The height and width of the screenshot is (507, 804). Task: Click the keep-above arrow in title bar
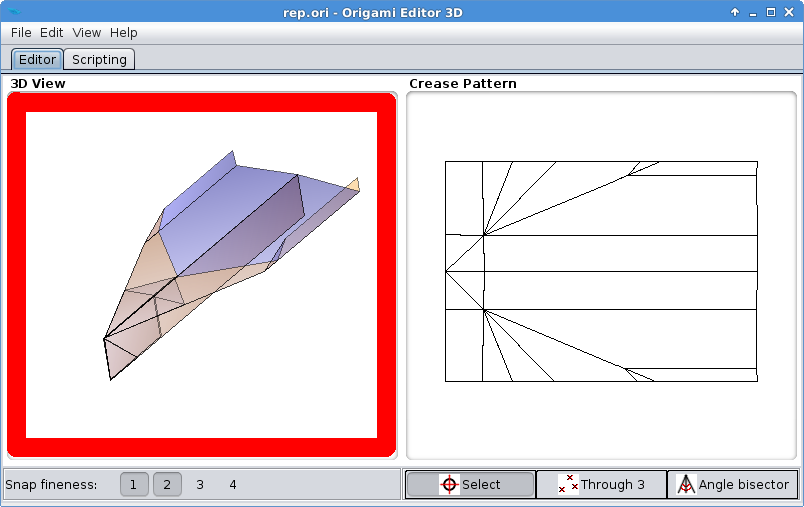point(735,12)
